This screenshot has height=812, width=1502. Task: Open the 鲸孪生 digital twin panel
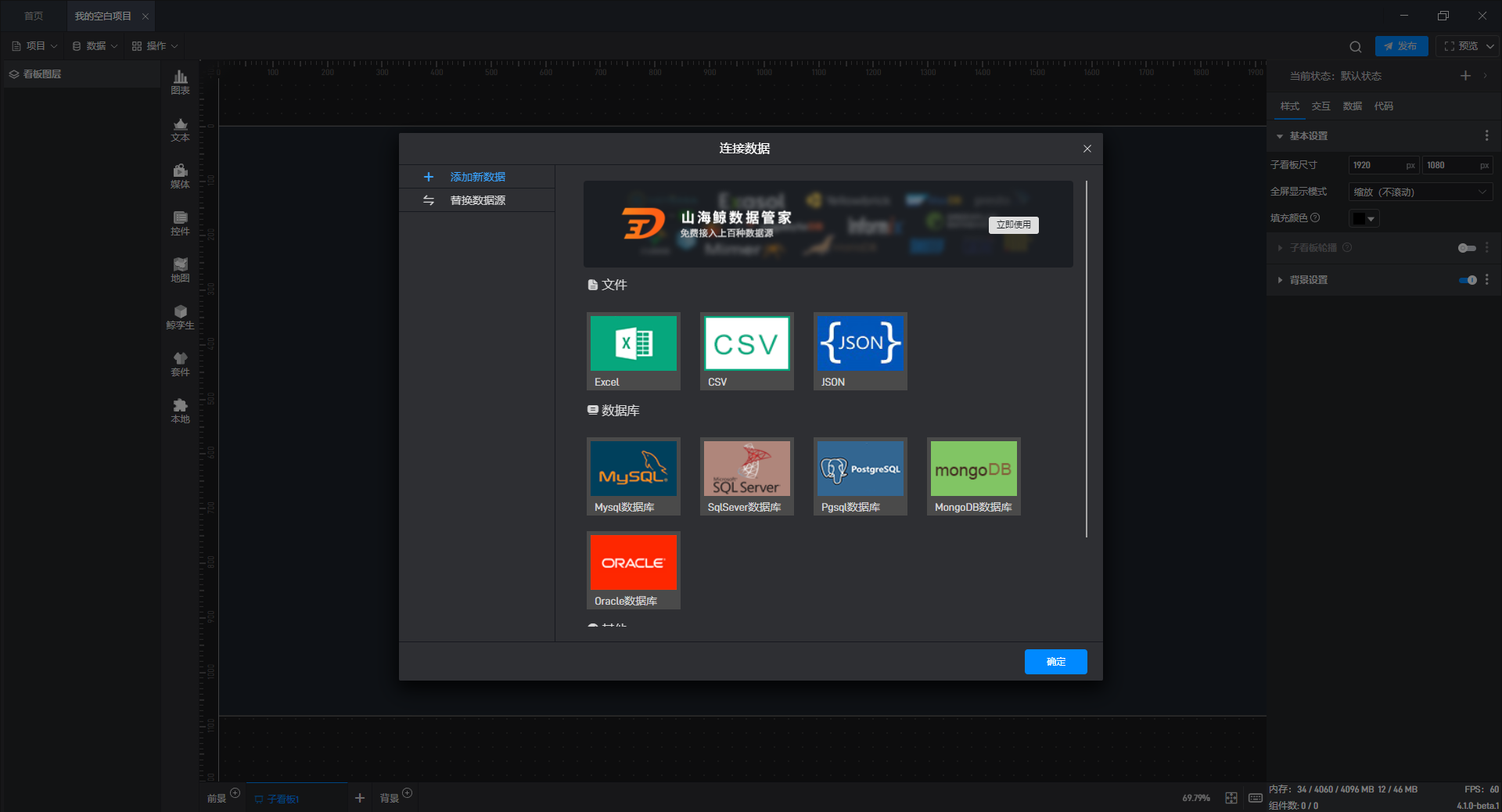point(180,317)
